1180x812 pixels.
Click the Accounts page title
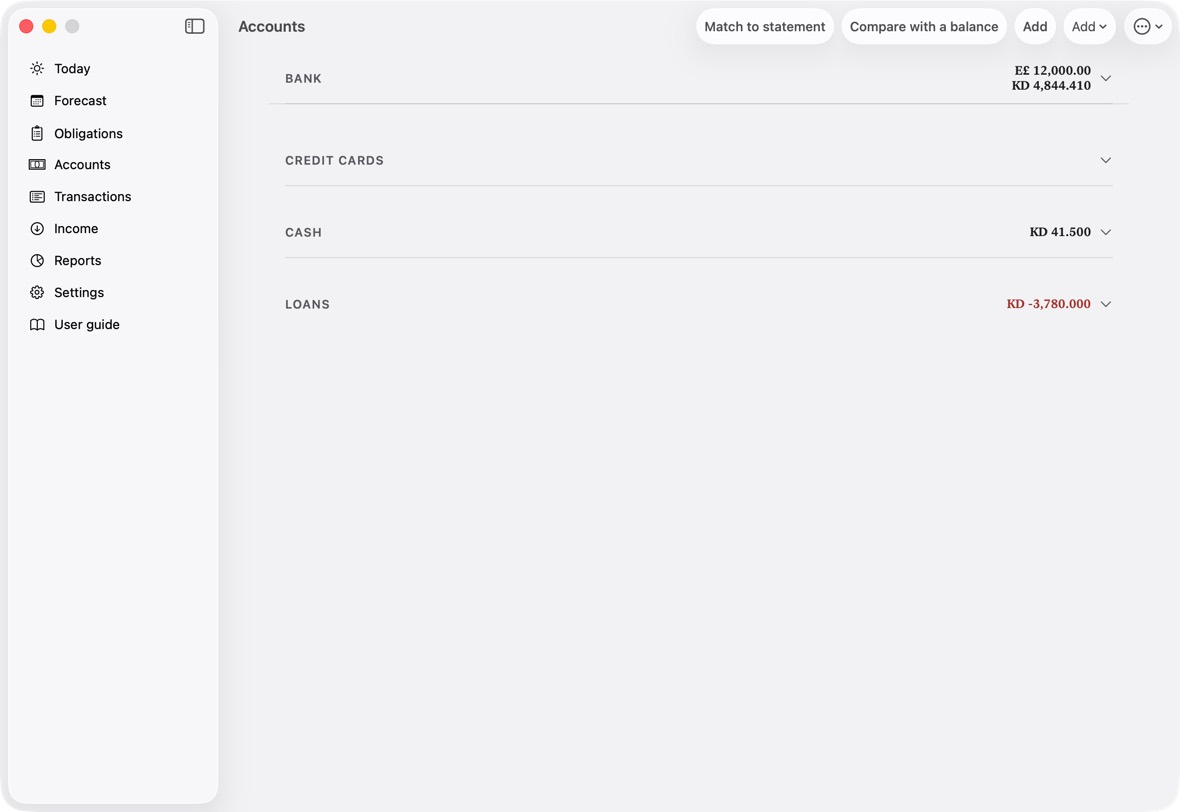272,26
